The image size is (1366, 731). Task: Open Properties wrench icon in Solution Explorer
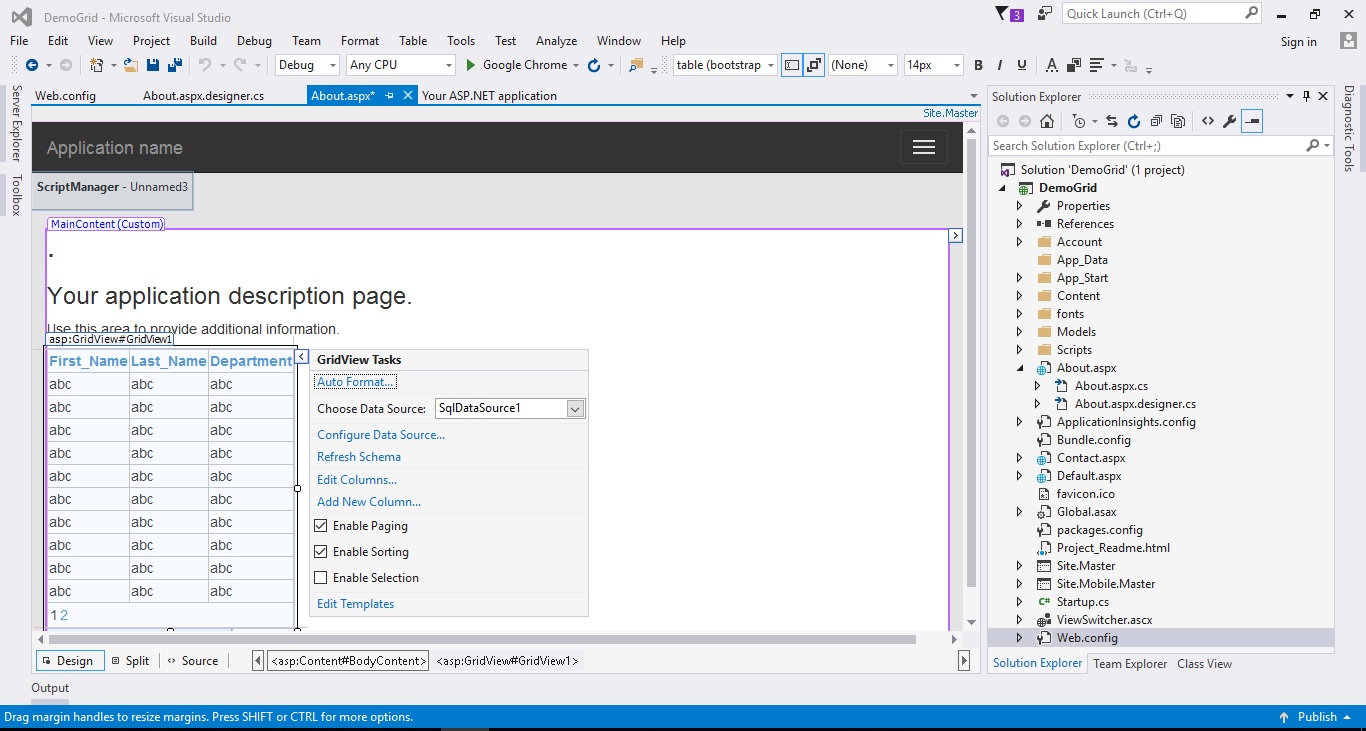[1230, 121]
